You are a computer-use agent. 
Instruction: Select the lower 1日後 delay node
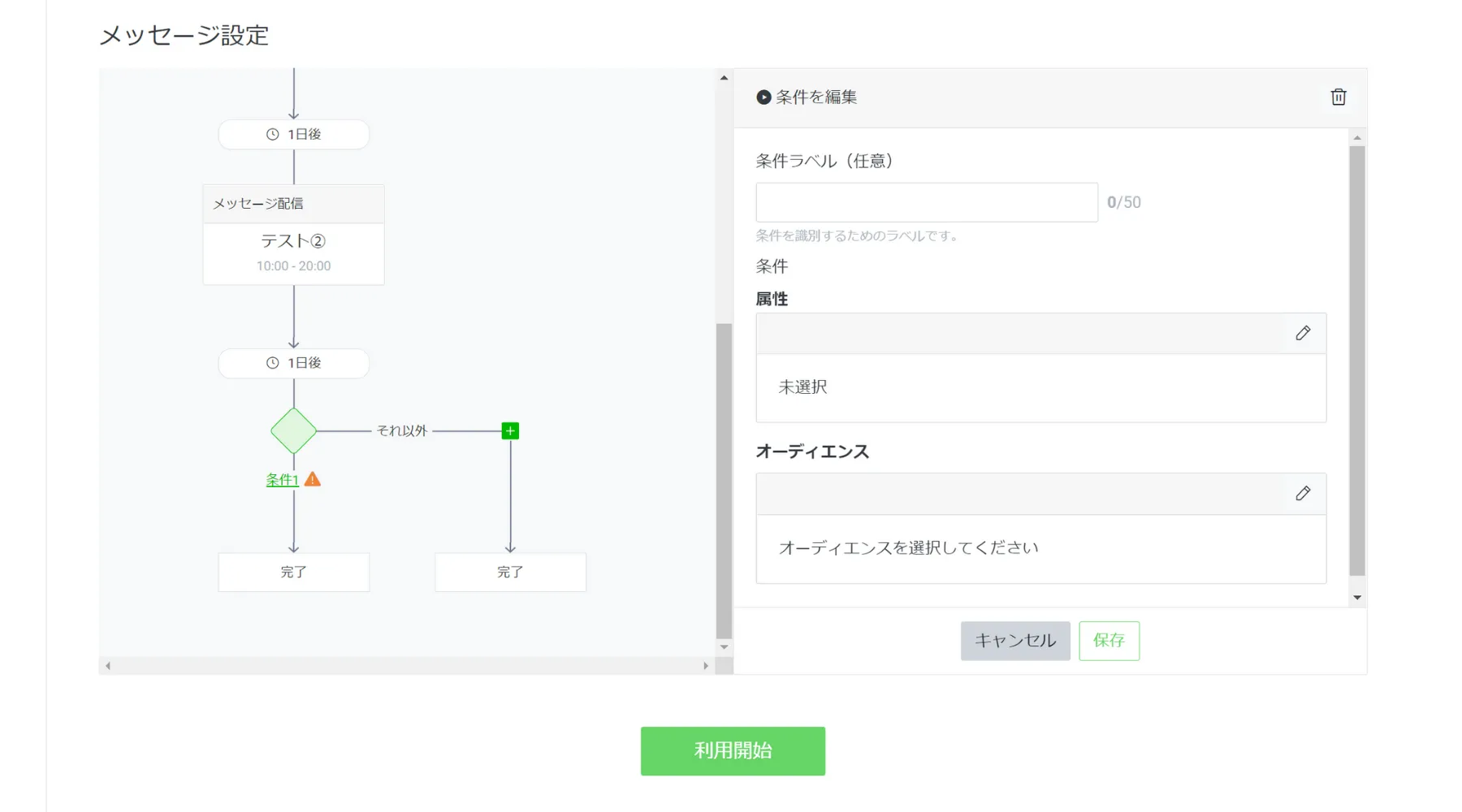click(x=293, y=363)
